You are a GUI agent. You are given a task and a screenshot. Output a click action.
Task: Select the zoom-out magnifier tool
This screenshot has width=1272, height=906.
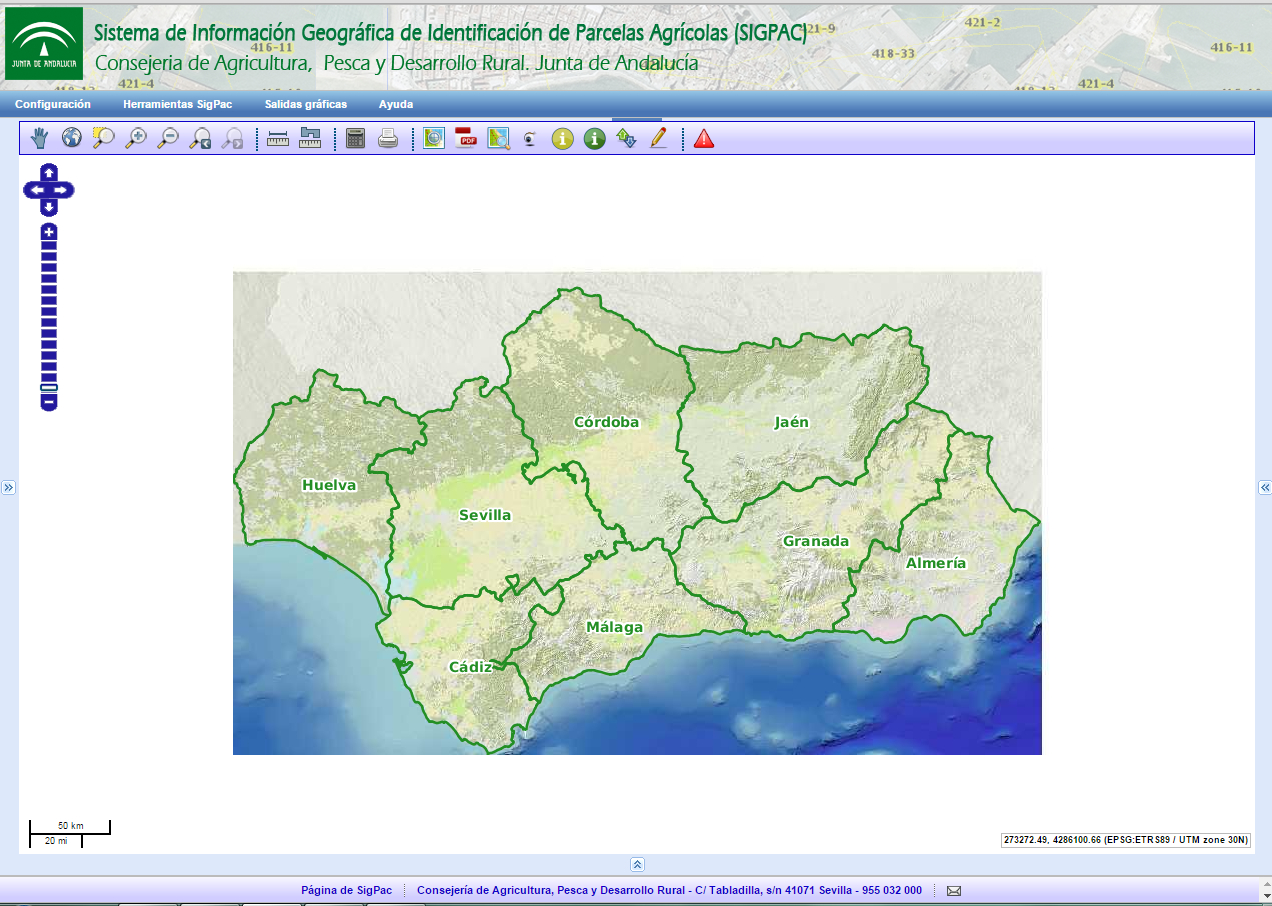(168, 138)
